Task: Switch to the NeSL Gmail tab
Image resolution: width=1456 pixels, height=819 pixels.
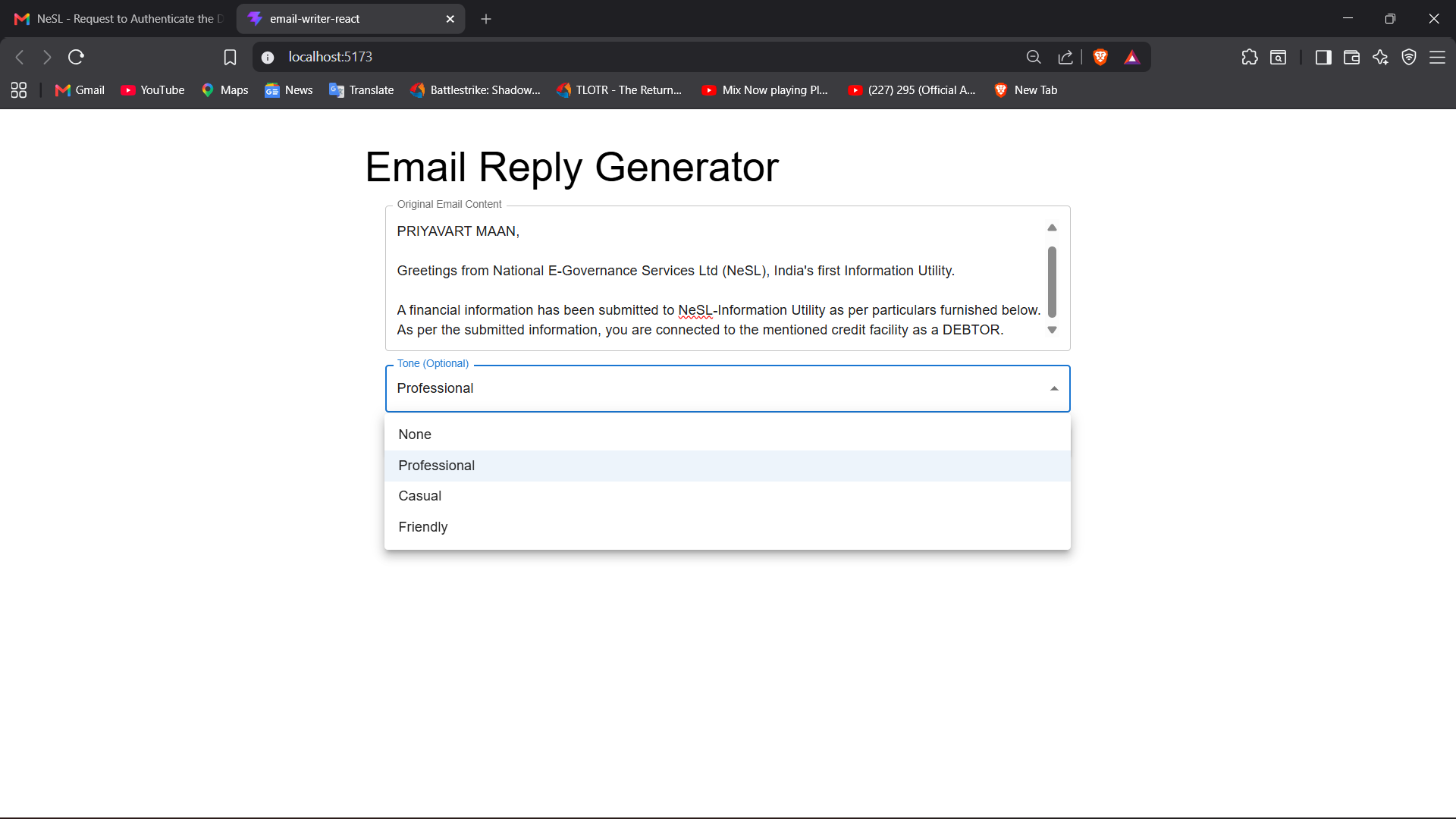Action: coord(118,19)
